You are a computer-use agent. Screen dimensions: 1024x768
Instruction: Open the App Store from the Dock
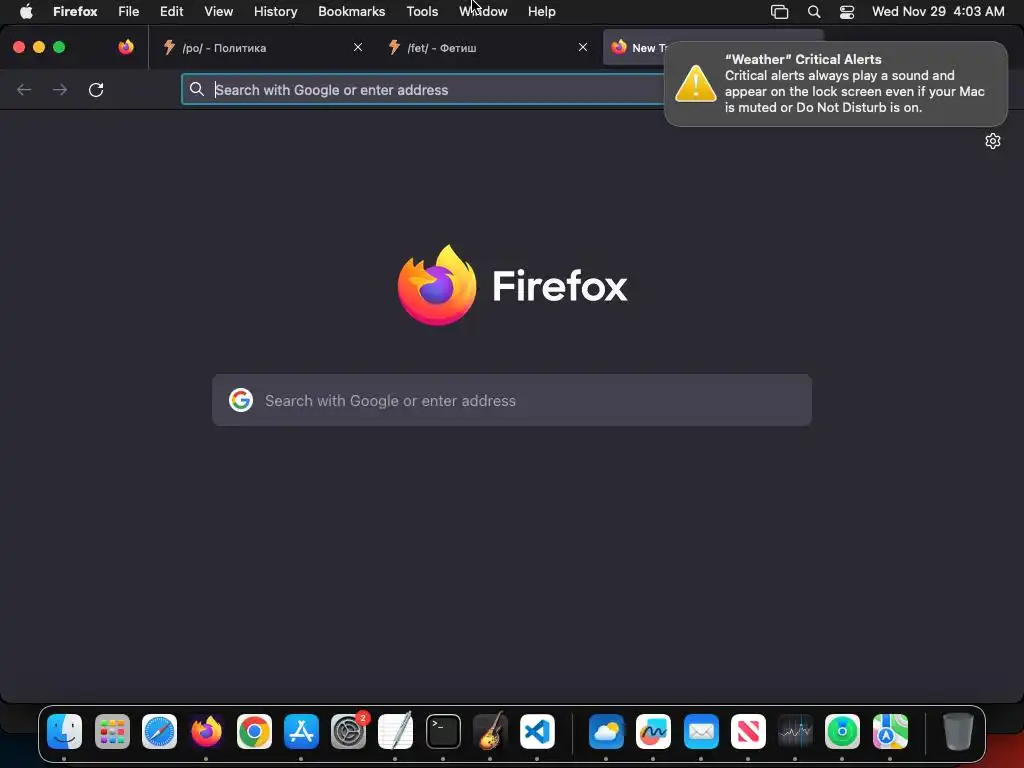tap(301, 731)
